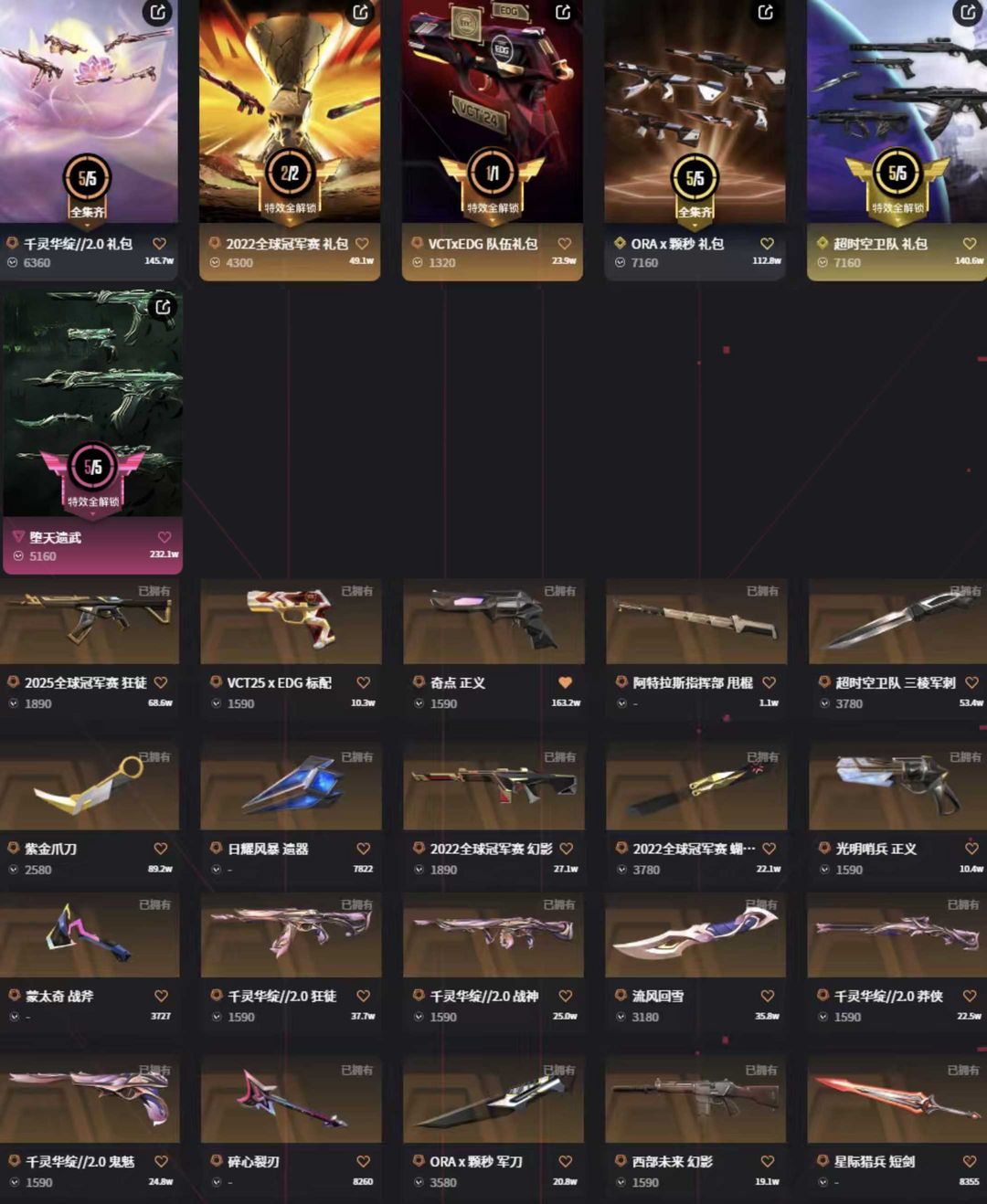987x1204 pixels.
Task: Like the 超时空卫队 礼包 bundle
Action: [x=970, y=244]
